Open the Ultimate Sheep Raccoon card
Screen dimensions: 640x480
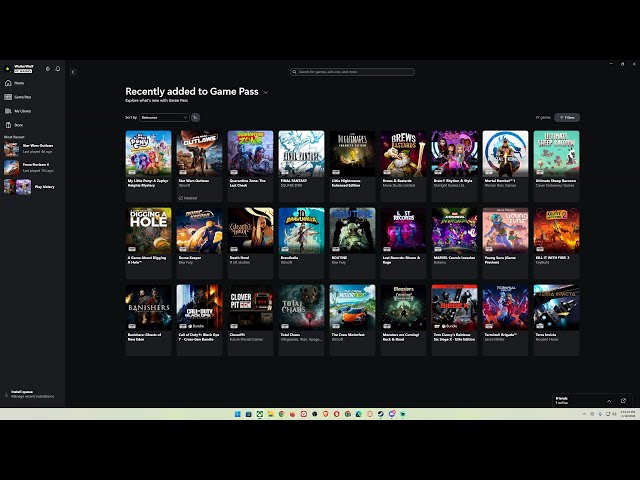(556, 166)
